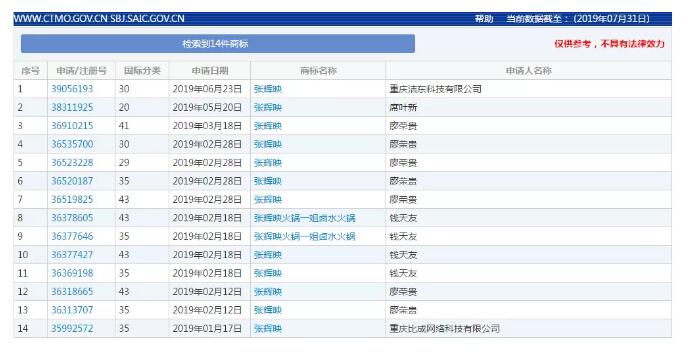Click the 当前数据截至 (2019年07月31日) date notice
Screen dimensions: 688x364
(578, 19)
